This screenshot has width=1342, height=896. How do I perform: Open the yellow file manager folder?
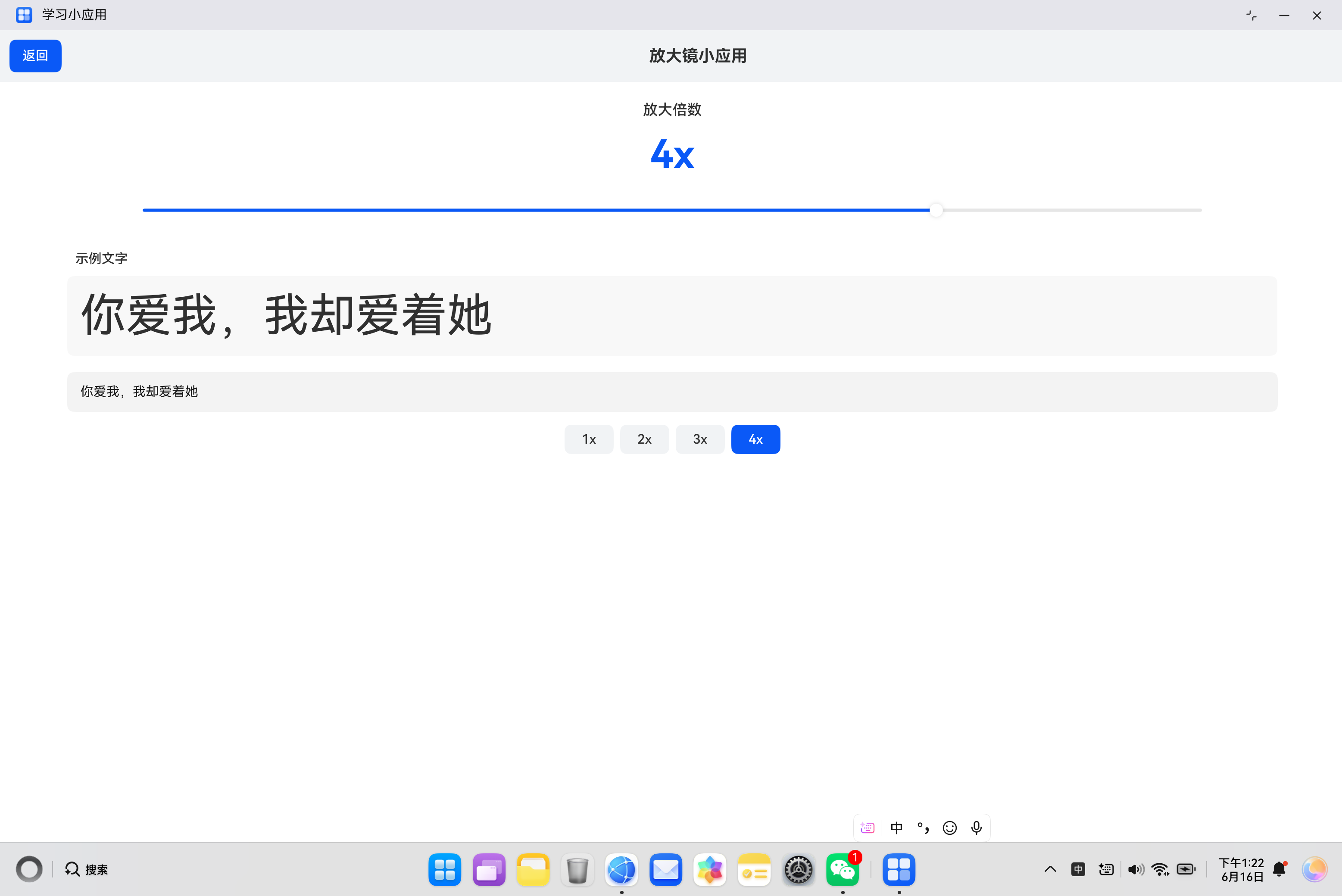(x=533, y=870)
